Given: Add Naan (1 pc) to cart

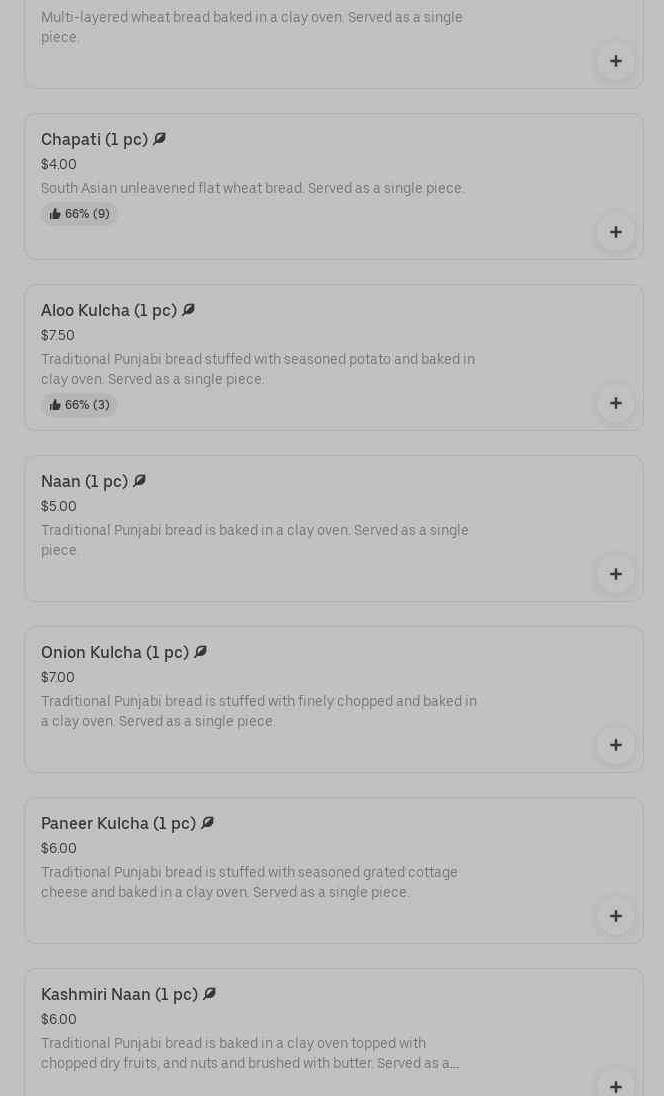Looking at the screenshot, I should point(616,574).
